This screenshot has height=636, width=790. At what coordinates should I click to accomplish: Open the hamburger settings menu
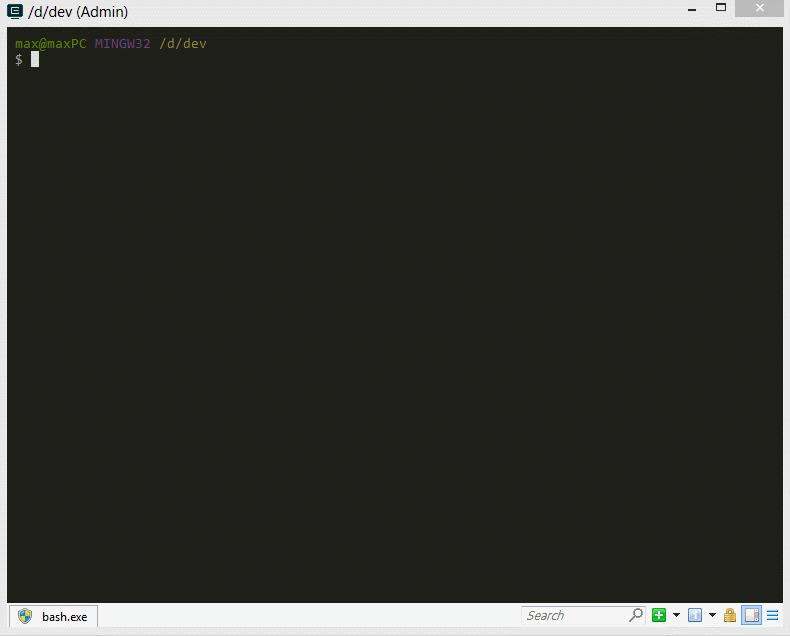pyautogui.click(x=772, y=615)
